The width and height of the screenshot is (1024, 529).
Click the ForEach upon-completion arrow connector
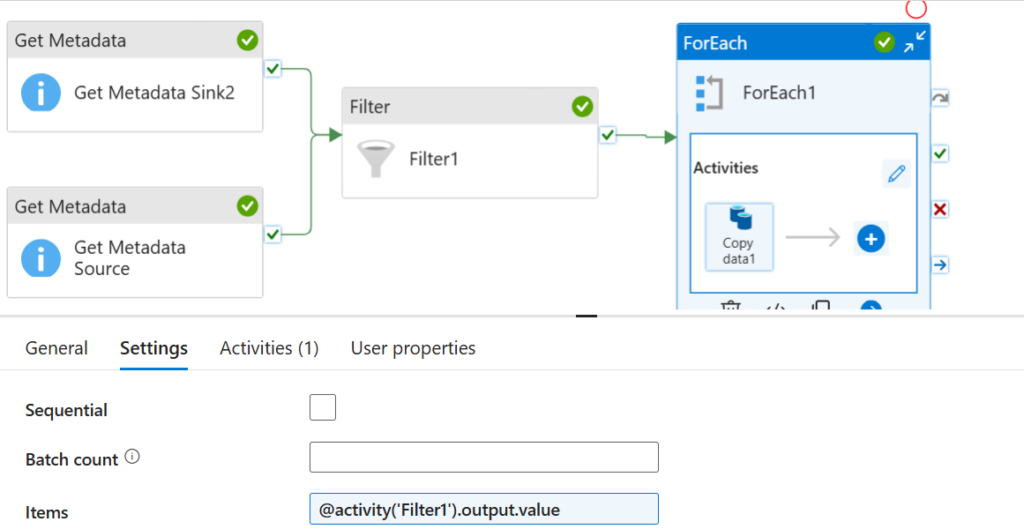pyautogui.click(x=940, y=265)
